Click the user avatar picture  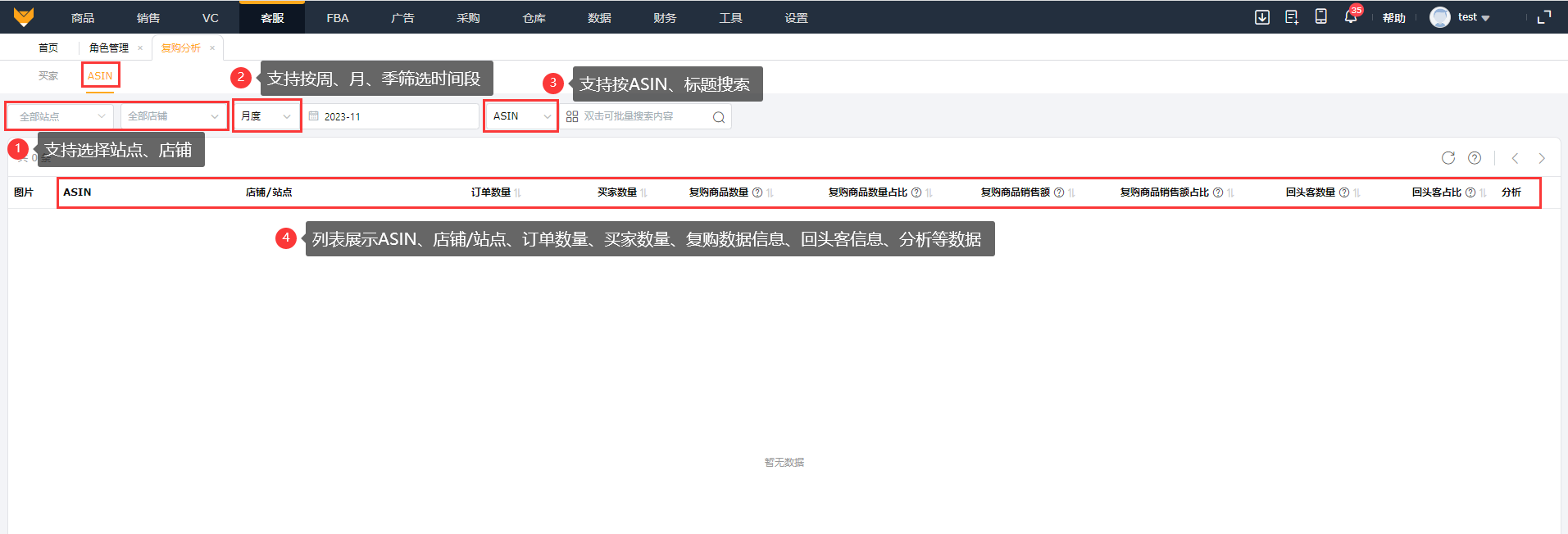click(x=1440, y=17)
